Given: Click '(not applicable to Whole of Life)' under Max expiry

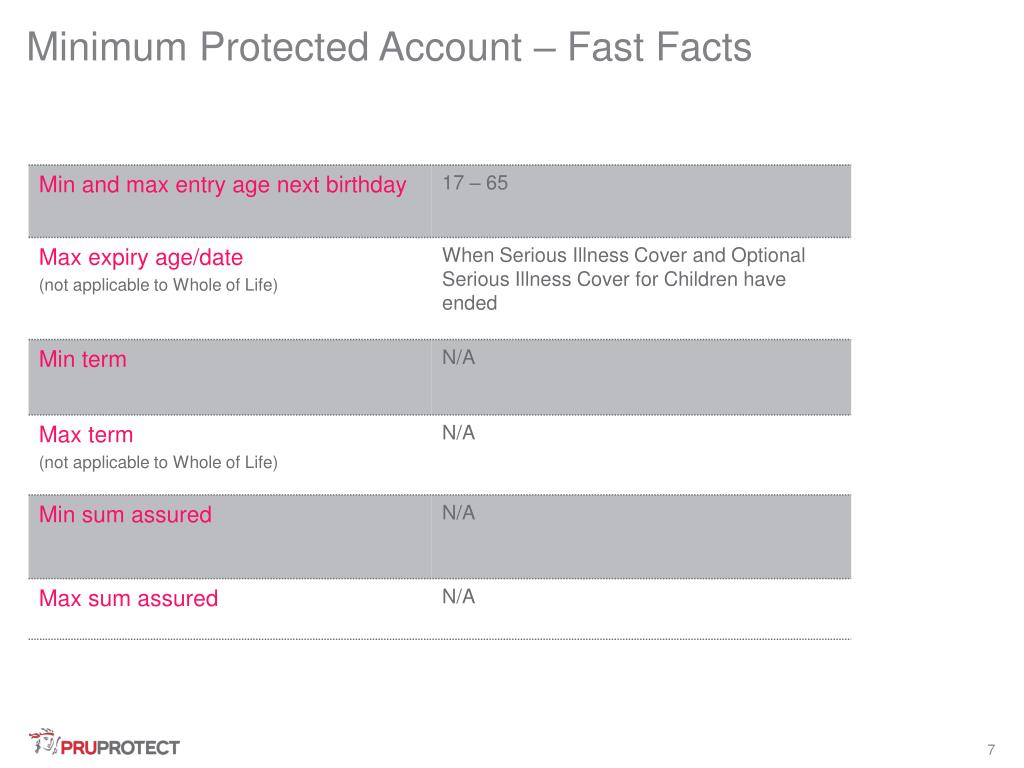Looking at the screenshot, I should (159, 285).
